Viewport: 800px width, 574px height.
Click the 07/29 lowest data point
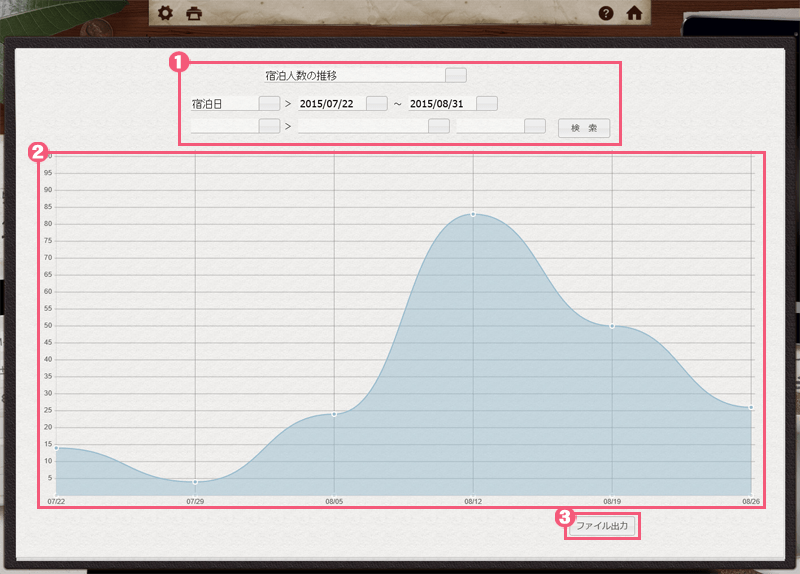click(195, 482)
